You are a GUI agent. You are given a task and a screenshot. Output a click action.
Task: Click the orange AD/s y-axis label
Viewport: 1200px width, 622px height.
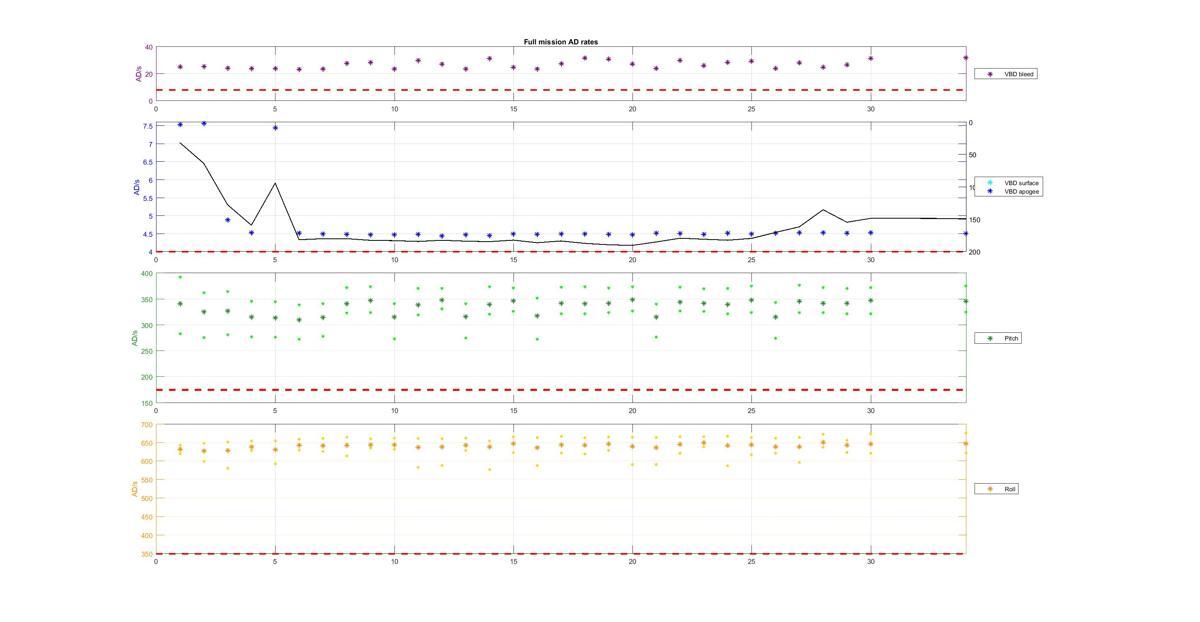coord(132,489)
